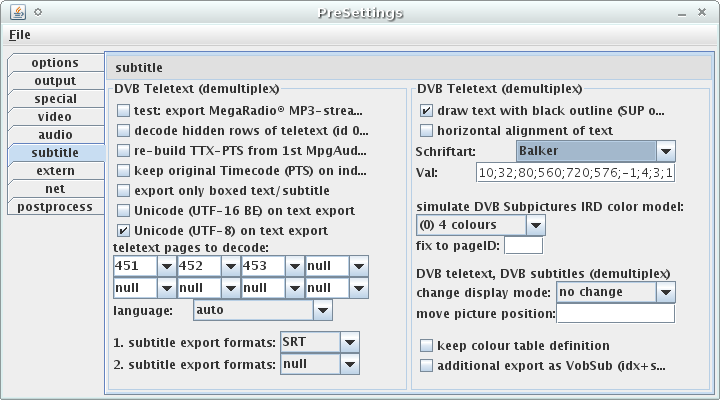720x400 pixels.
Task: Expand the IRD colour model dropdown
Action: (x=535, y=225)
